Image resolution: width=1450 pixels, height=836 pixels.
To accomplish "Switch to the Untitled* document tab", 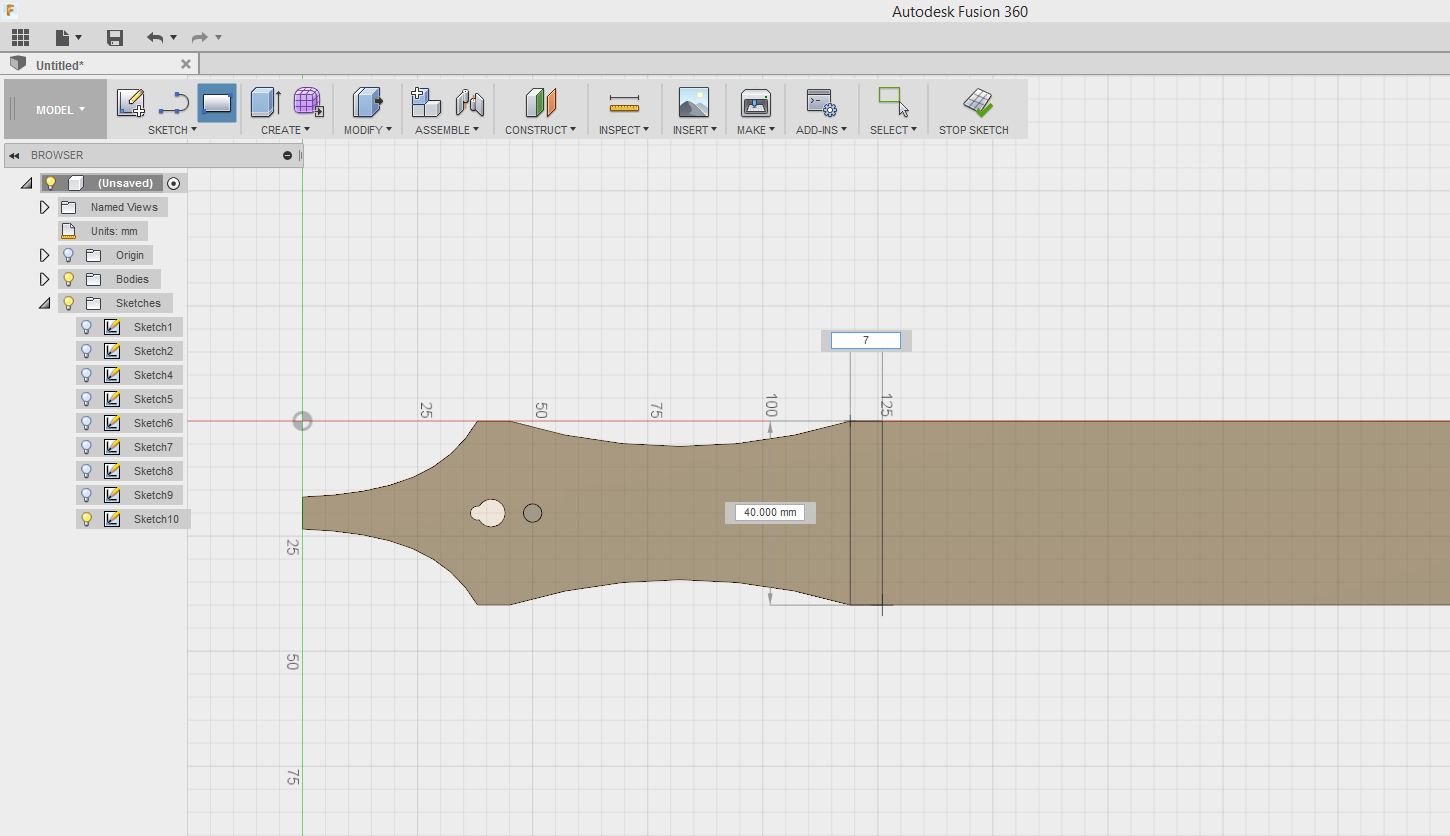I will tap(60, 65).
